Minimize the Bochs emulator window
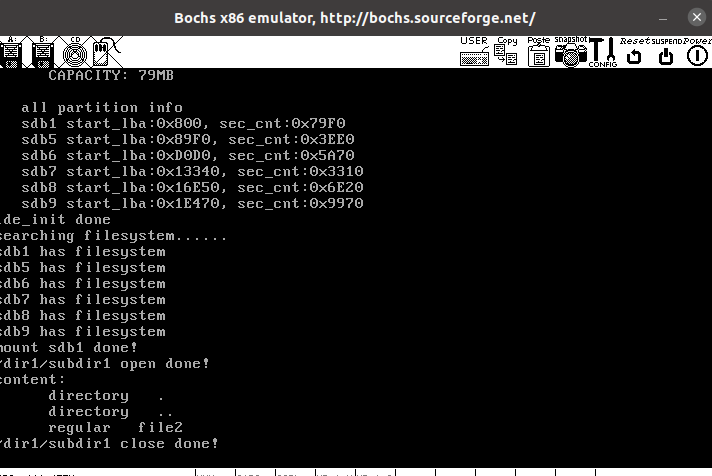The width and height of the screenshot is (712, 476). coord(663,19)
